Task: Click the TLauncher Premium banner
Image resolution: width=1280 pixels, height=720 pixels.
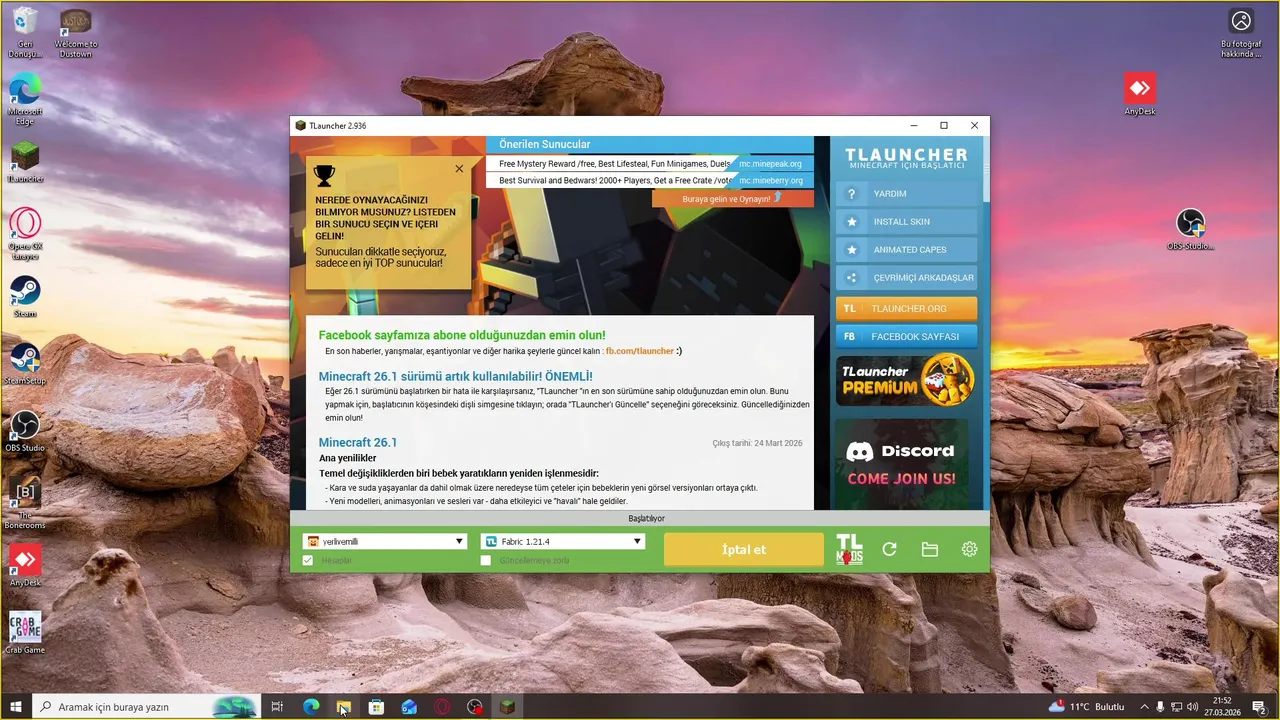Action: (x=906, y=380)
